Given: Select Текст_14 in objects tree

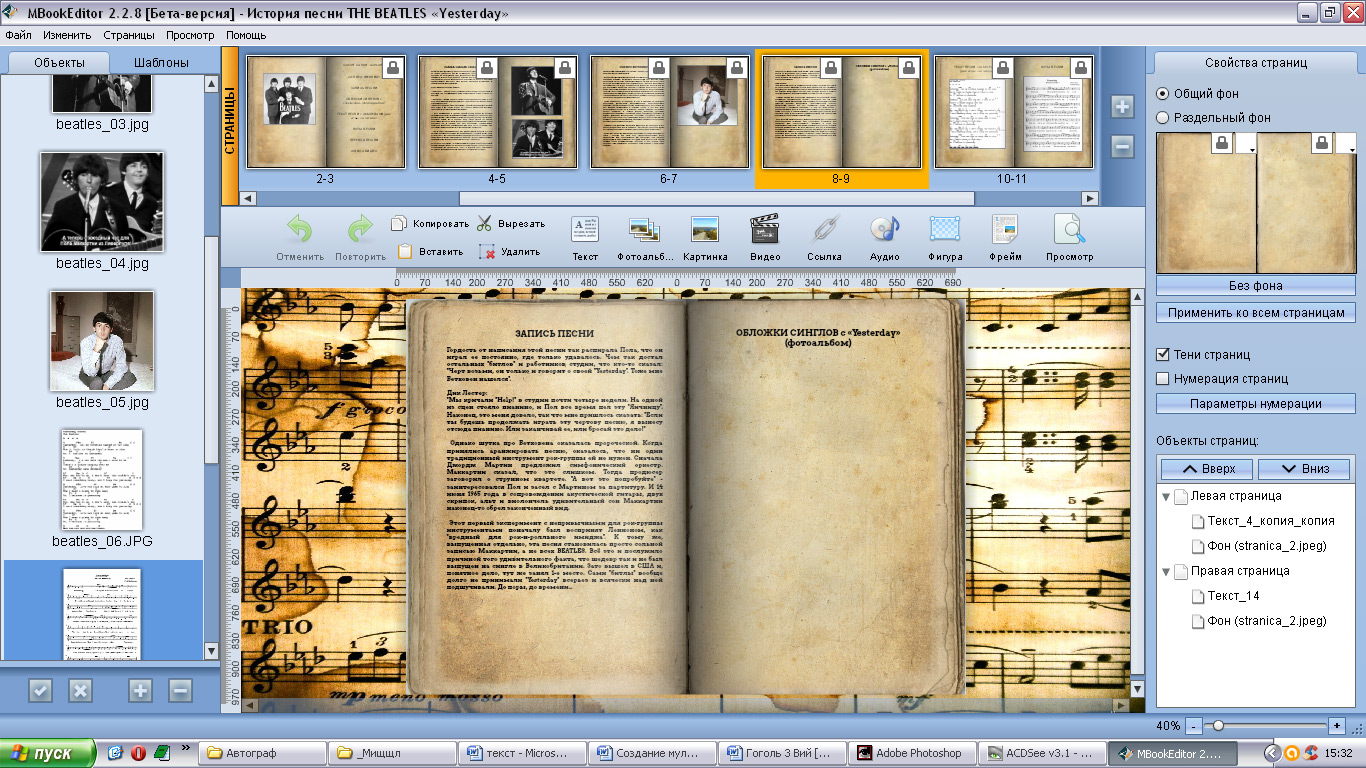Looking at the screenshot, I should pyautogui.click(x=1233, y=596).
